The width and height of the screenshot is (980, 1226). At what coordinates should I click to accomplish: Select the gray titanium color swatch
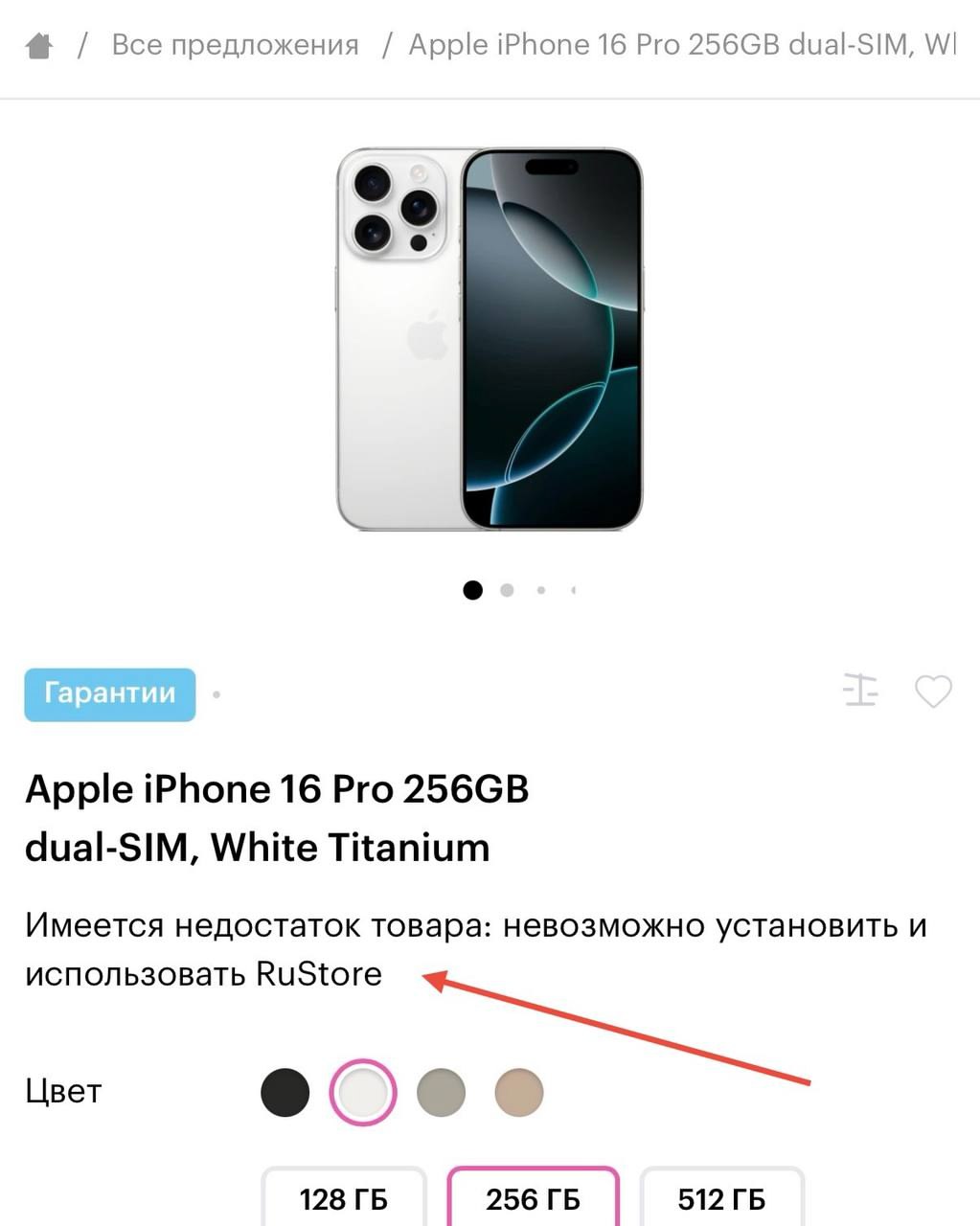click(442, 1092)
